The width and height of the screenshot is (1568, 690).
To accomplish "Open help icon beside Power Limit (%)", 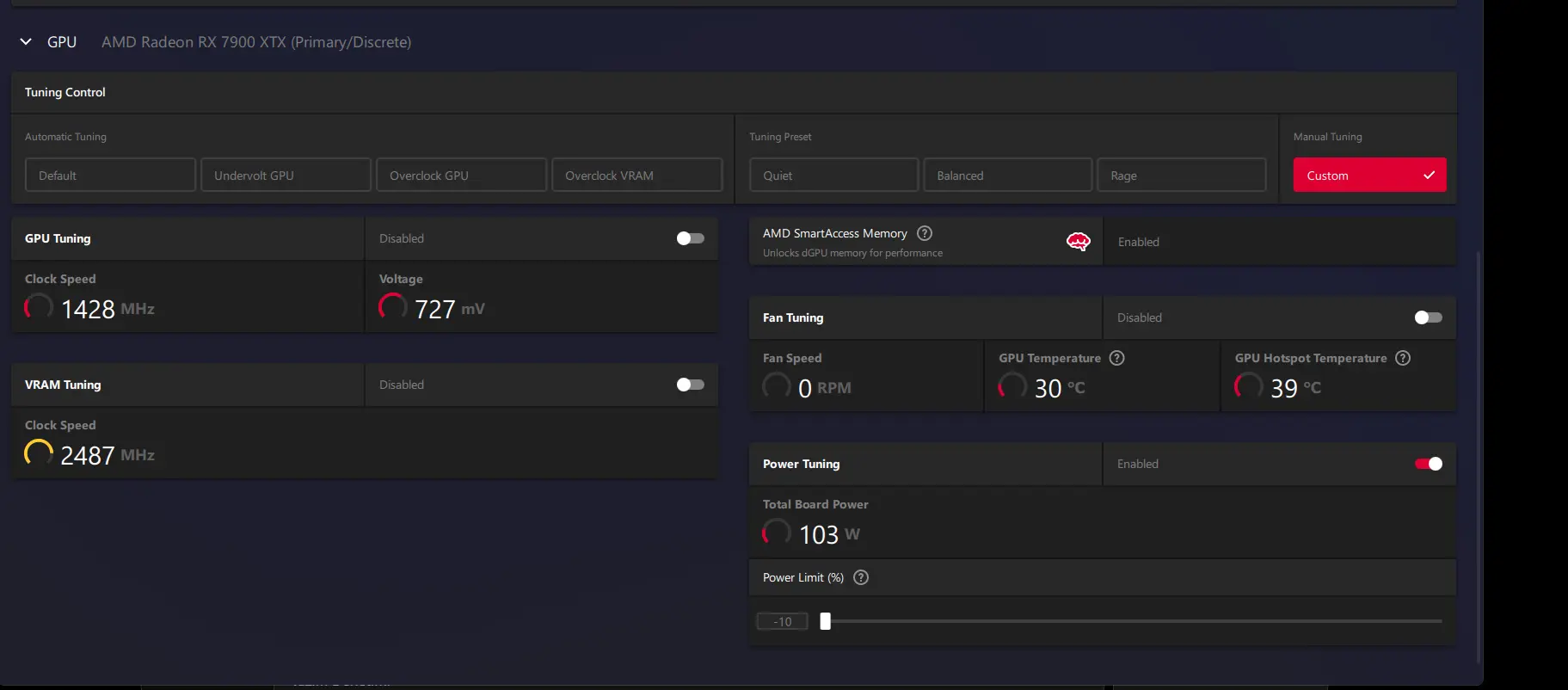I will tap(861, 577).
